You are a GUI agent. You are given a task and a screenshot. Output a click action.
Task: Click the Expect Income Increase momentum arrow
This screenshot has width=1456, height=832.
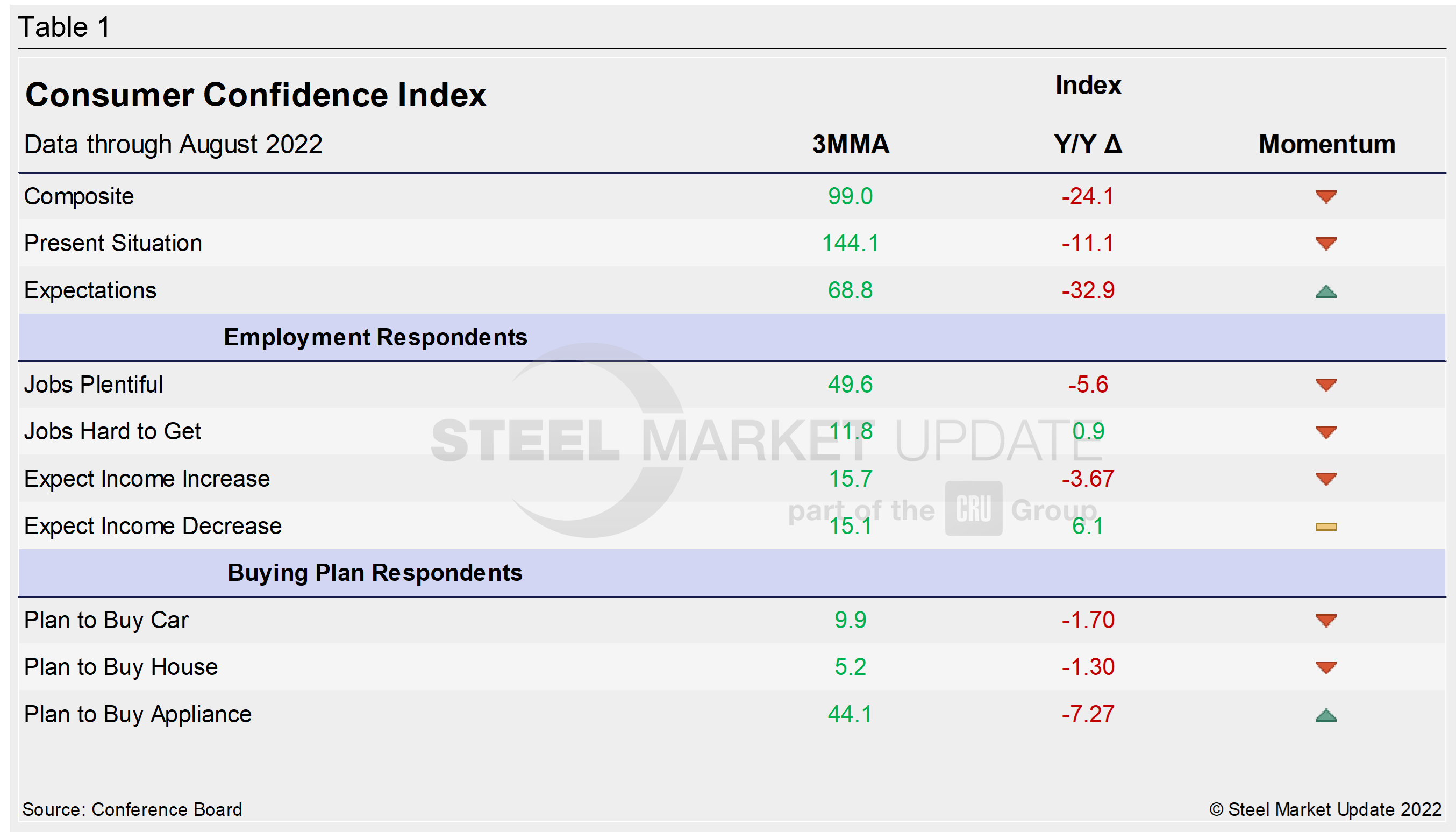pyautogui.click(x=1326, y=479)
